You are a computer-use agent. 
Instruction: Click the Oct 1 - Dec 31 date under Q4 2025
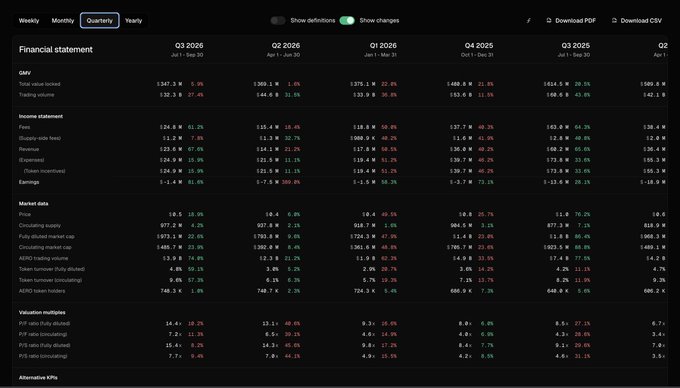tap(477, 55)
